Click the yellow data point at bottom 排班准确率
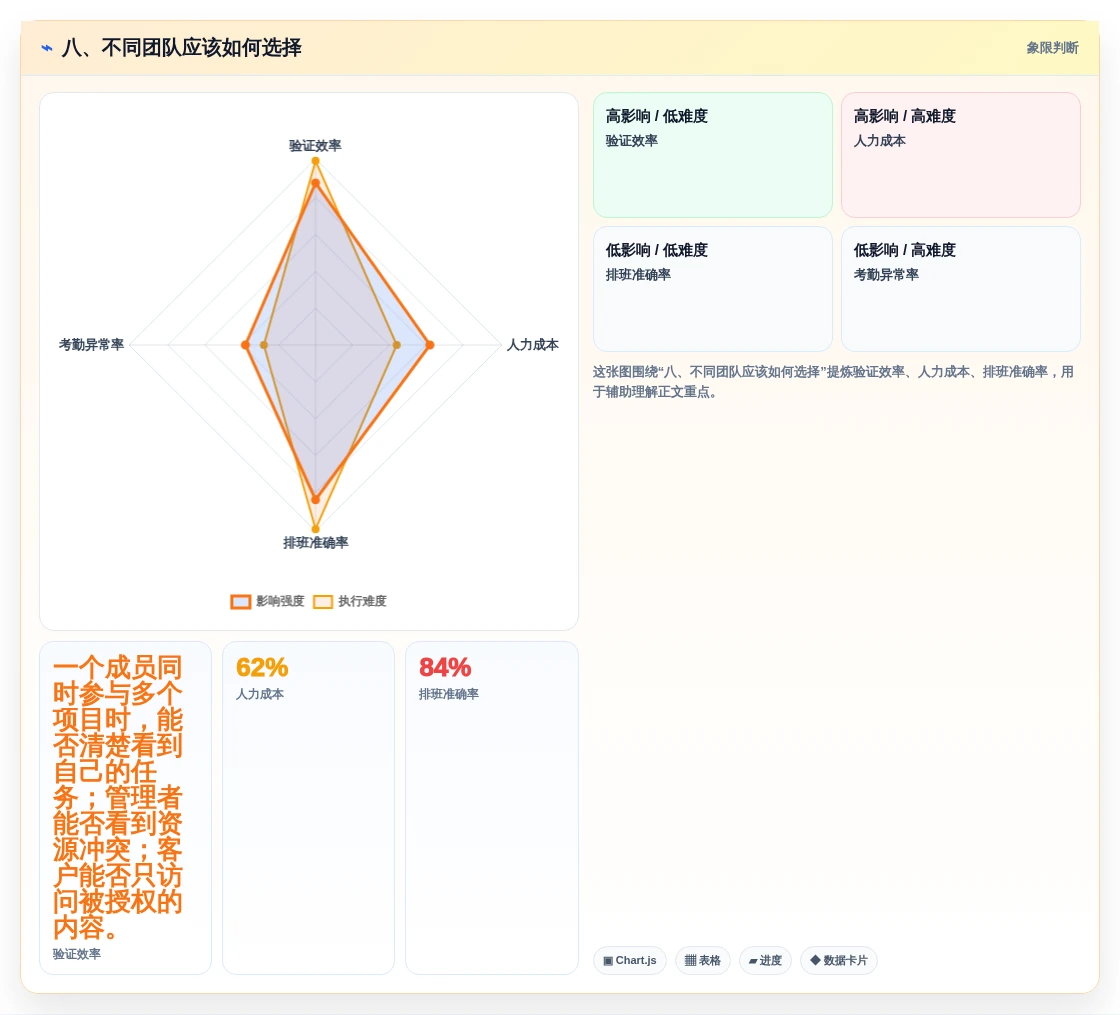Image resolution: width=1120 pixels, height=1015 pixels. [x=315, y=529]
